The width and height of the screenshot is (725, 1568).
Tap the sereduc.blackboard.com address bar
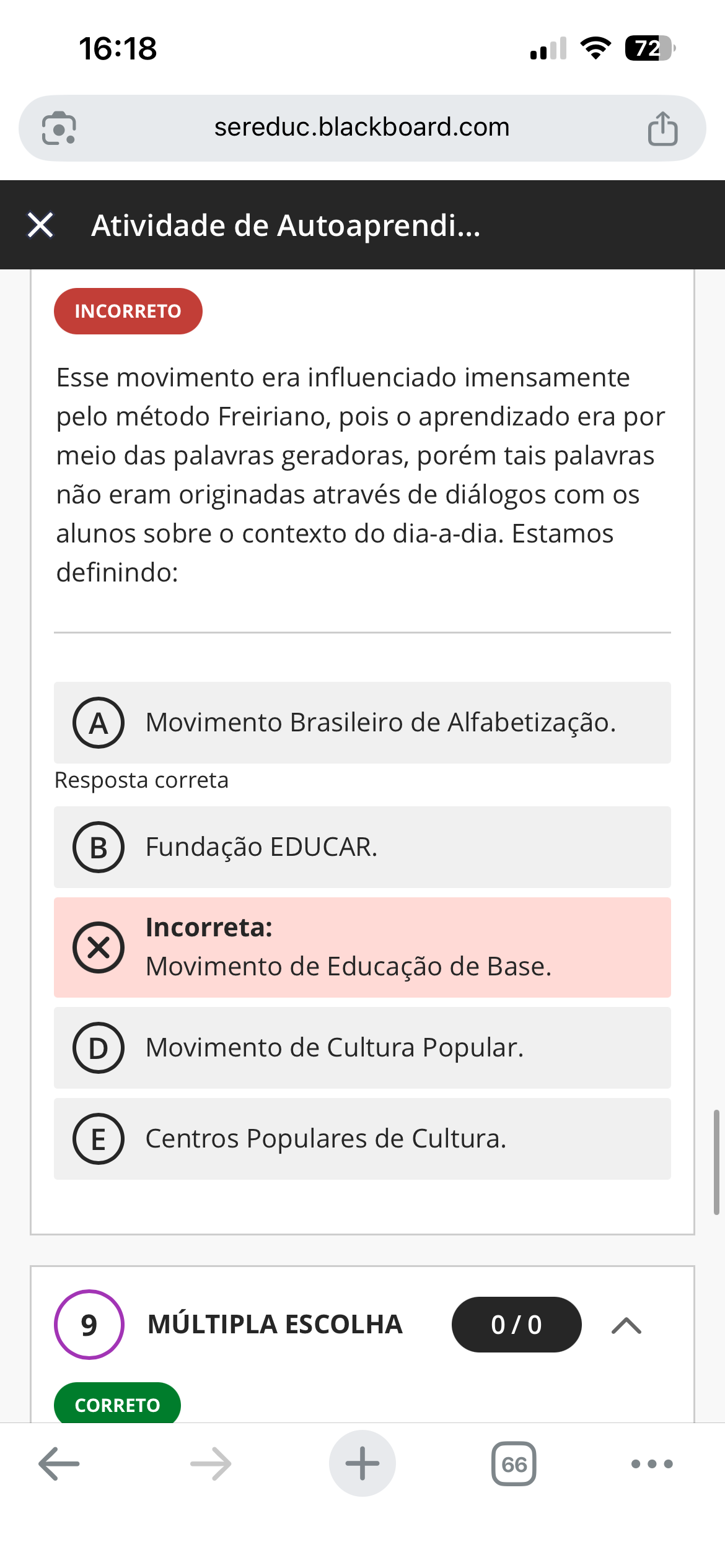coord(362,128)
